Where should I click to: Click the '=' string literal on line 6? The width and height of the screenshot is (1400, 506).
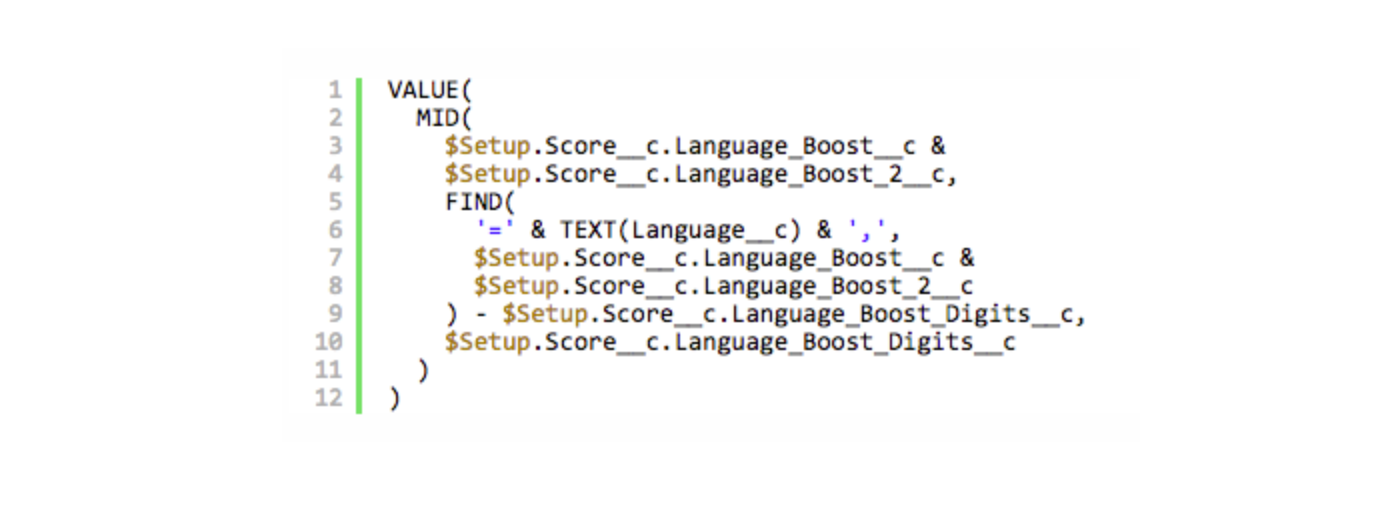coord(496,230)
